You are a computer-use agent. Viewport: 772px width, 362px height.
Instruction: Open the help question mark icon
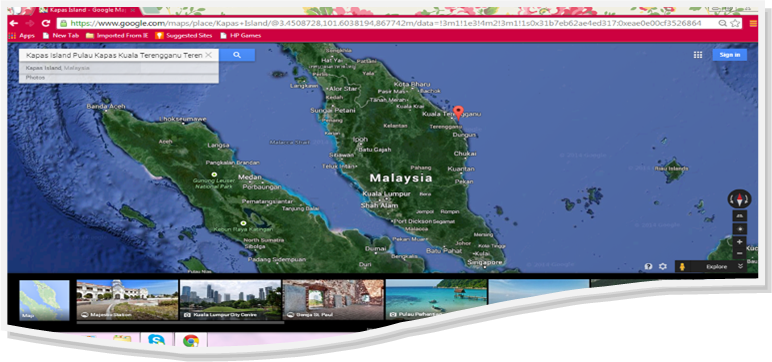648,266
